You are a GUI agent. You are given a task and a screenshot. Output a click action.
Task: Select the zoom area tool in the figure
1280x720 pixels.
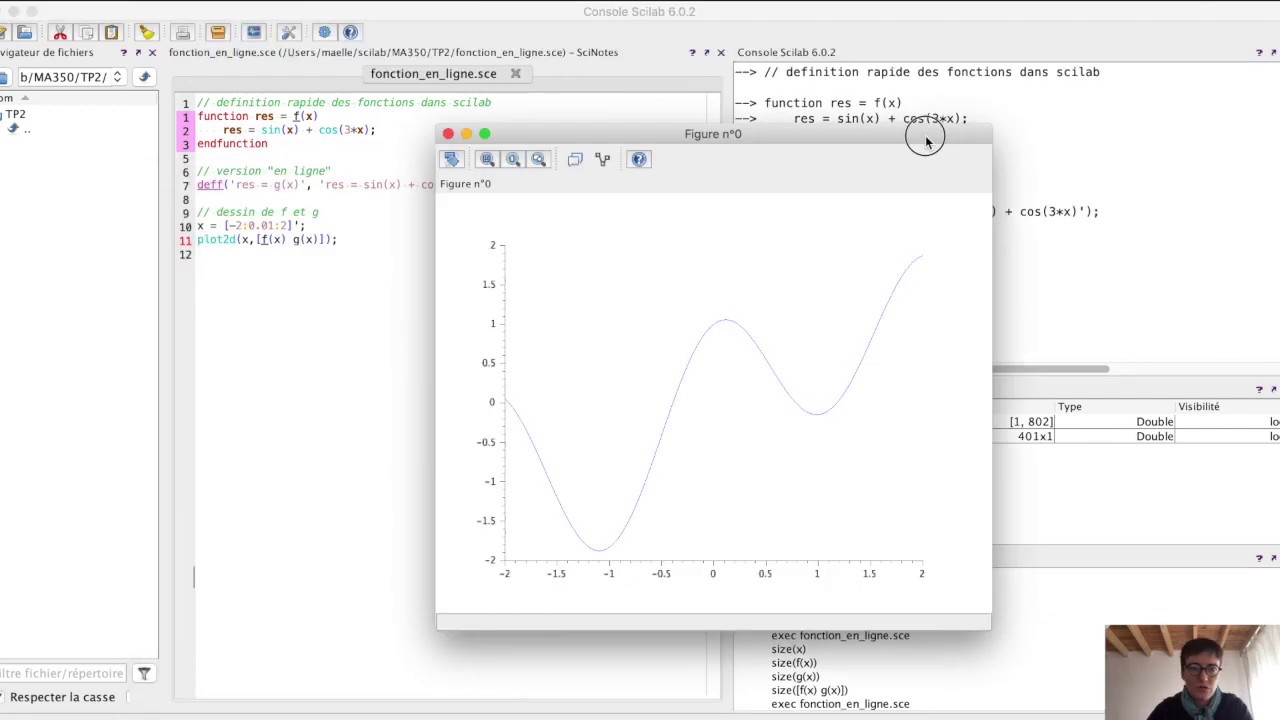click(487, 159)
